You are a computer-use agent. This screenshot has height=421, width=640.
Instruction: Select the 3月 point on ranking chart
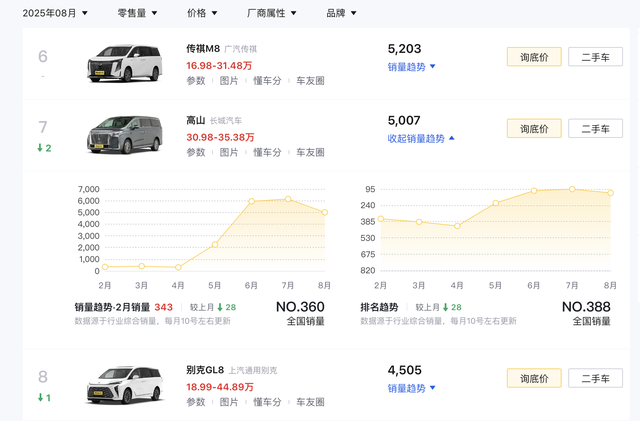419,222
